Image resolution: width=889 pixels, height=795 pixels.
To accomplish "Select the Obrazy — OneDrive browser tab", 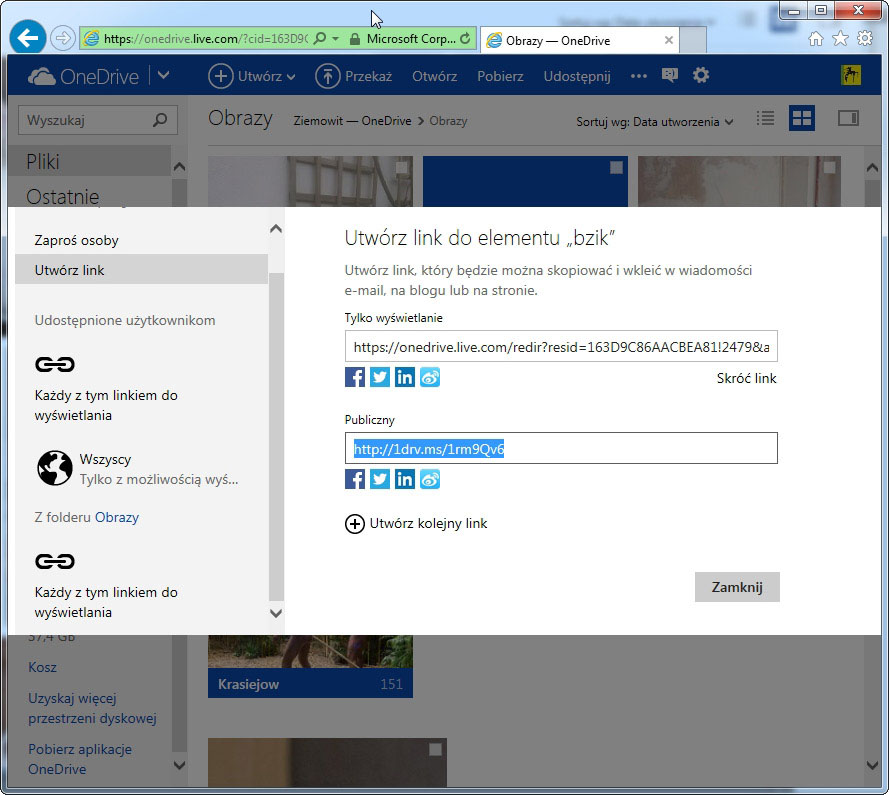I will click(x=579, y=40).
